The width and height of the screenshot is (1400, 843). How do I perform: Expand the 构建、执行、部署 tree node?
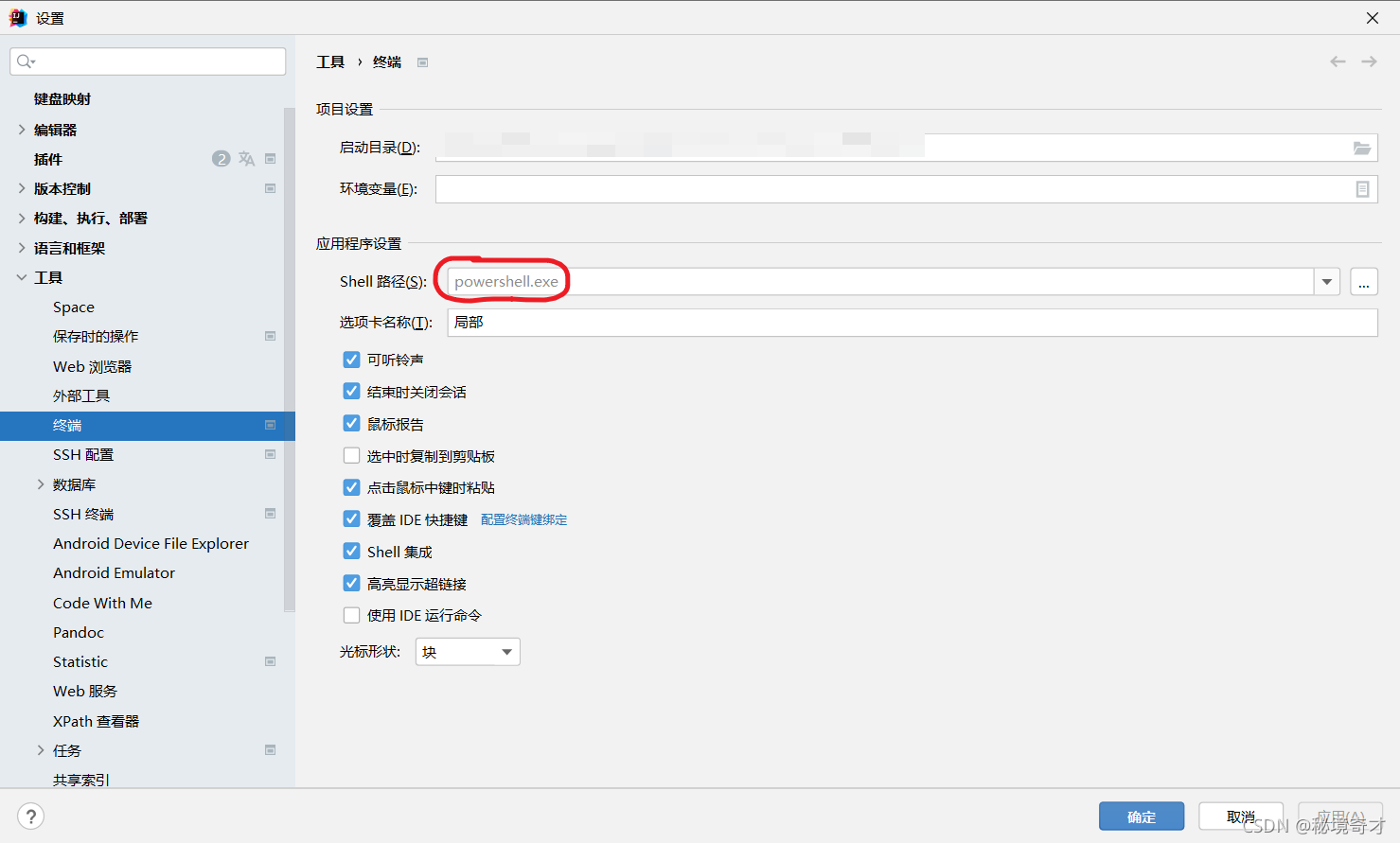tap(22, 218)
